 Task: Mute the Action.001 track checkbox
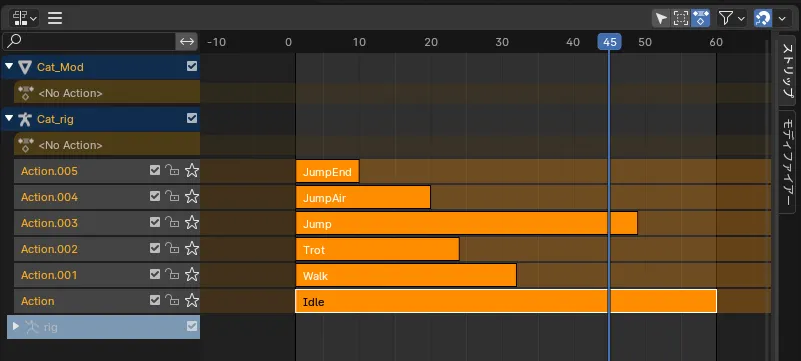pos(155,274)
